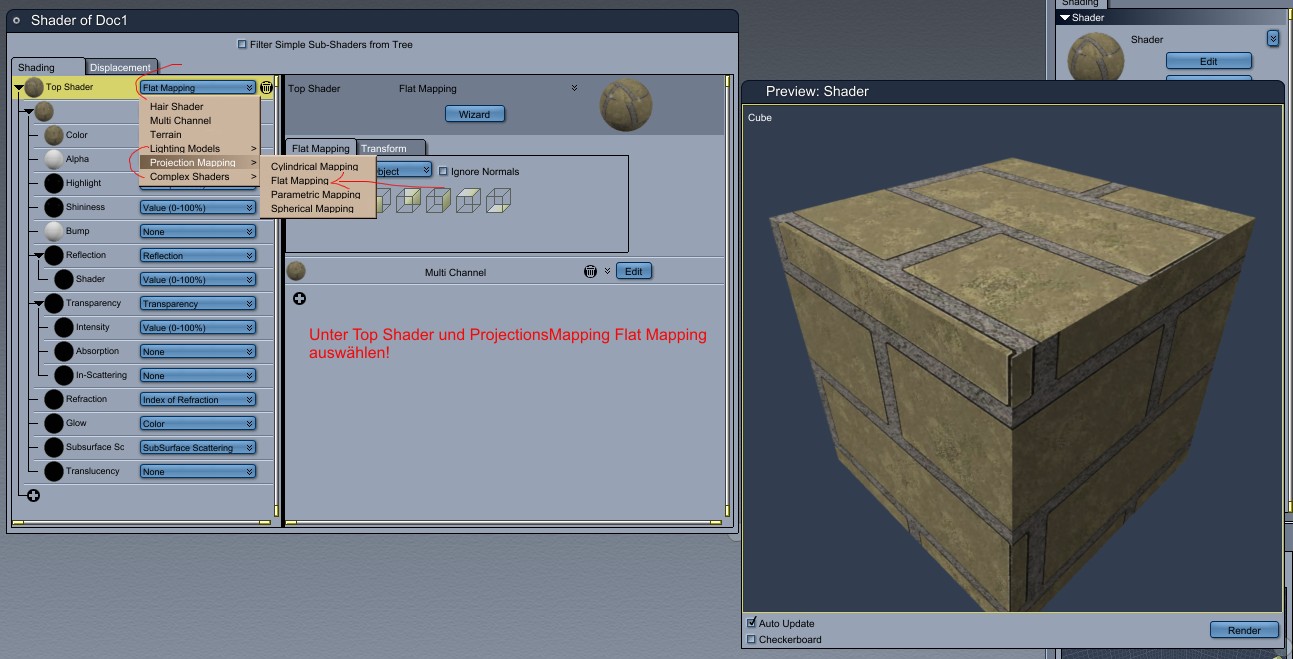
Task: Choose Hair Shader from the menu
Action: point(177,106)
